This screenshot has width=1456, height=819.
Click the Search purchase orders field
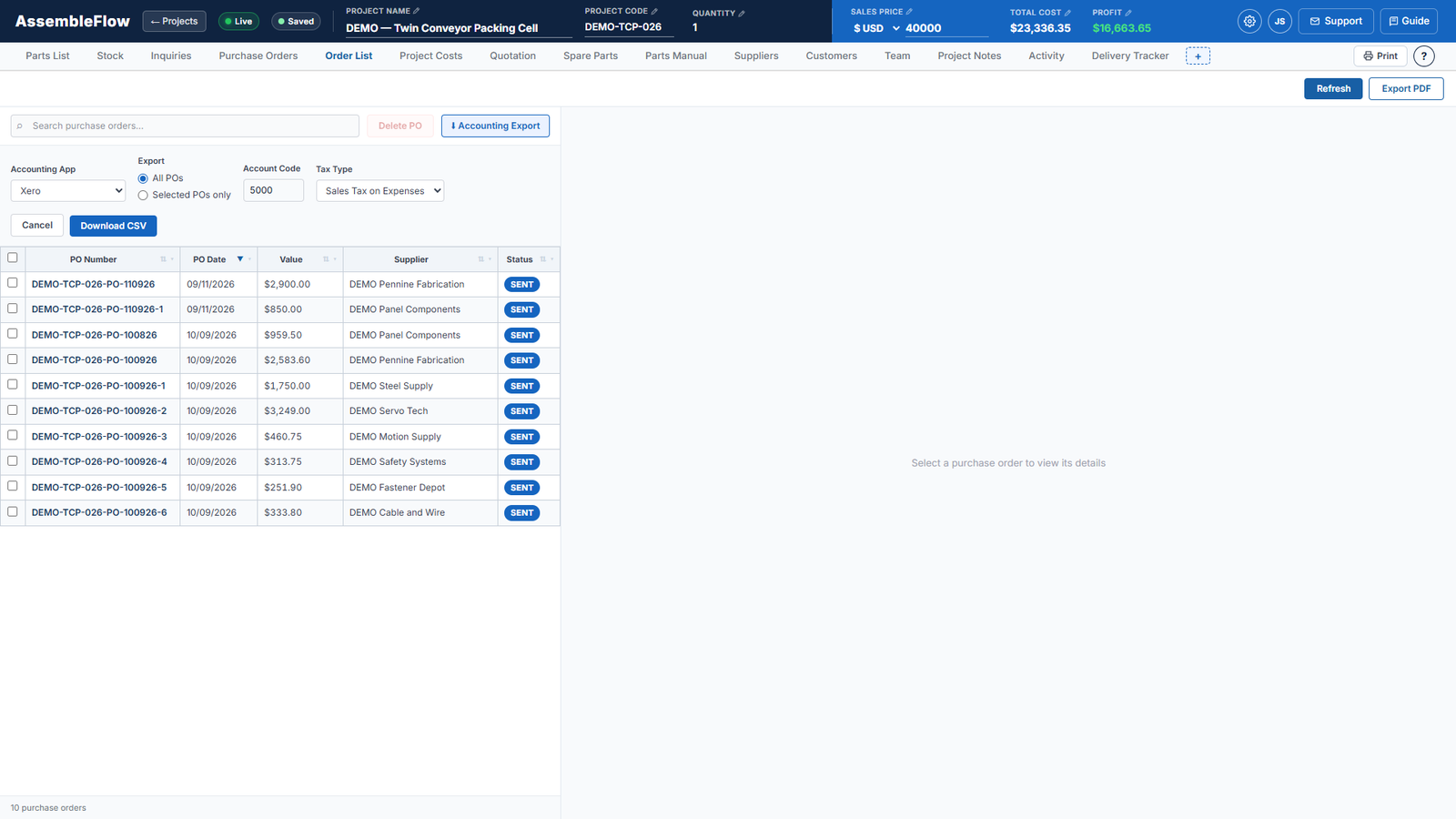(x=185, y=126)
